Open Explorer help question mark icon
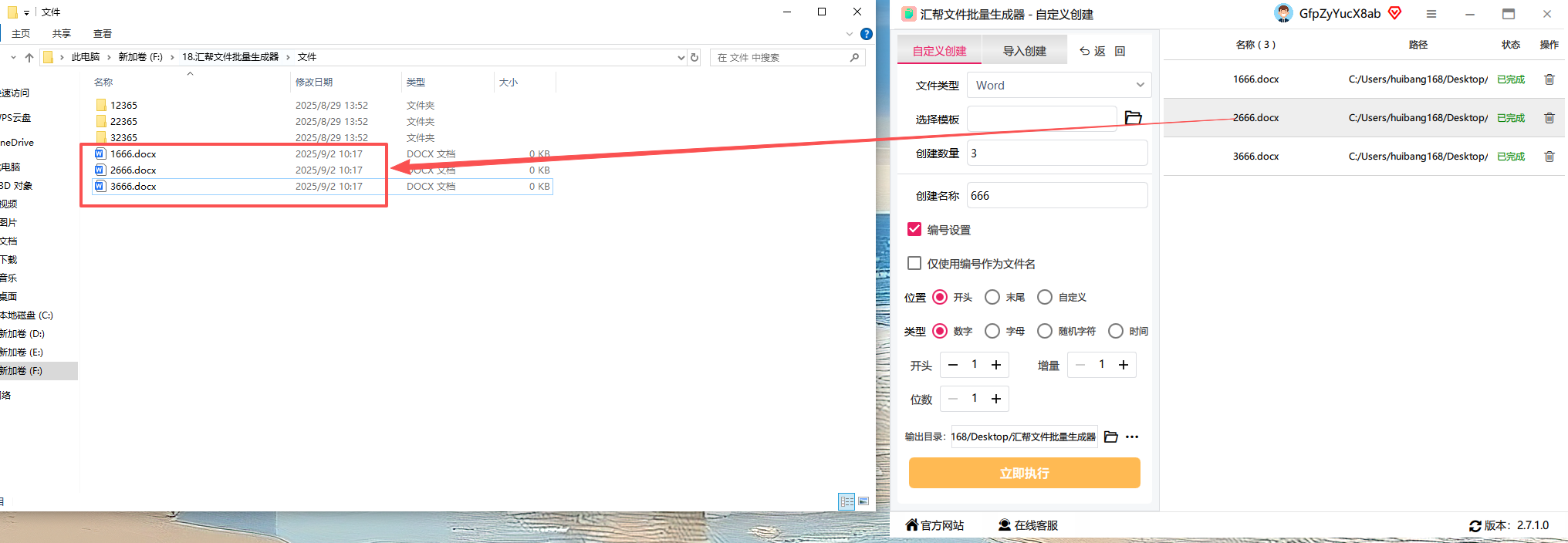Image resolution: width=1568 pixels, height=543 pixels. (x=867, y=34)
